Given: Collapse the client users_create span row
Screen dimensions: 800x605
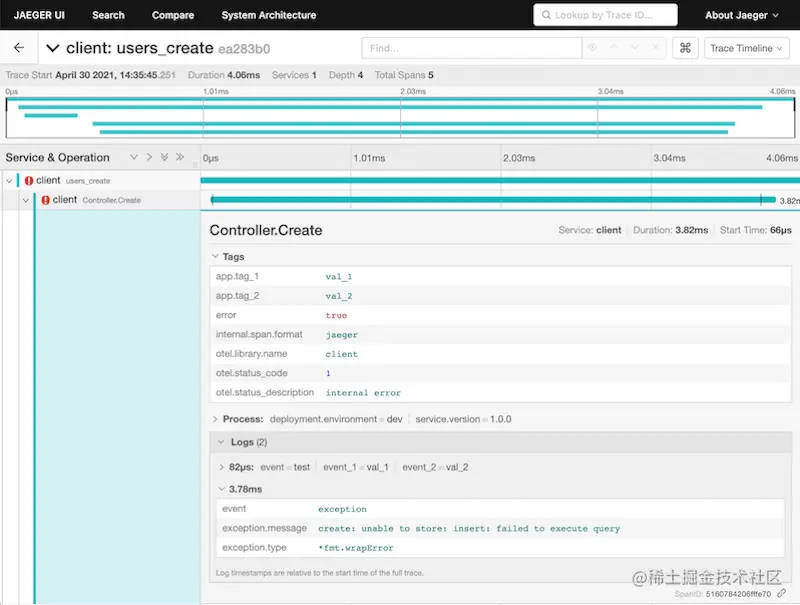Looking at the screenshot, I should [9, 181].
